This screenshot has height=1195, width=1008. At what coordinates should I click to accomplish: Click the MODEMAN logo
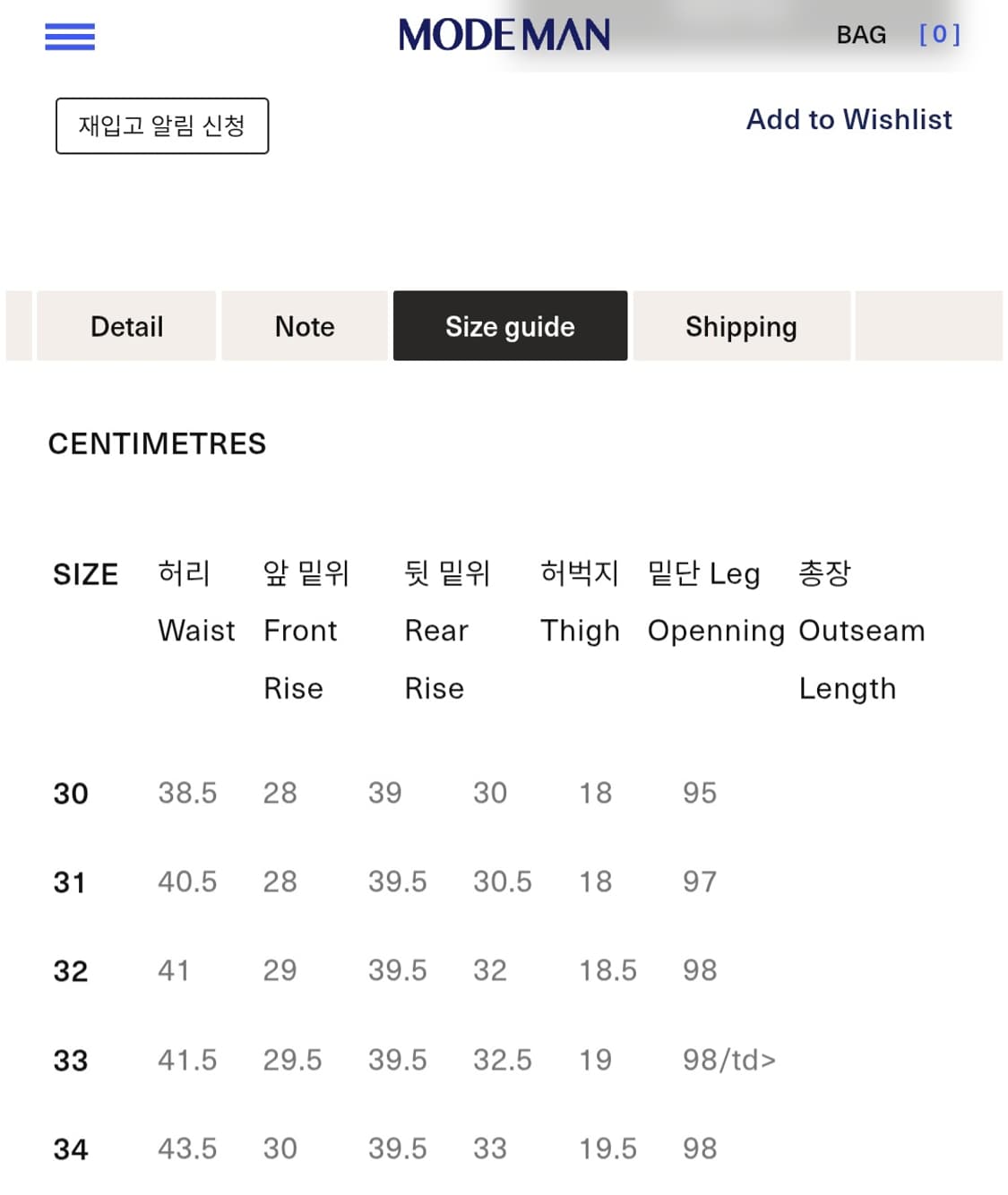[x=504, y=36]
